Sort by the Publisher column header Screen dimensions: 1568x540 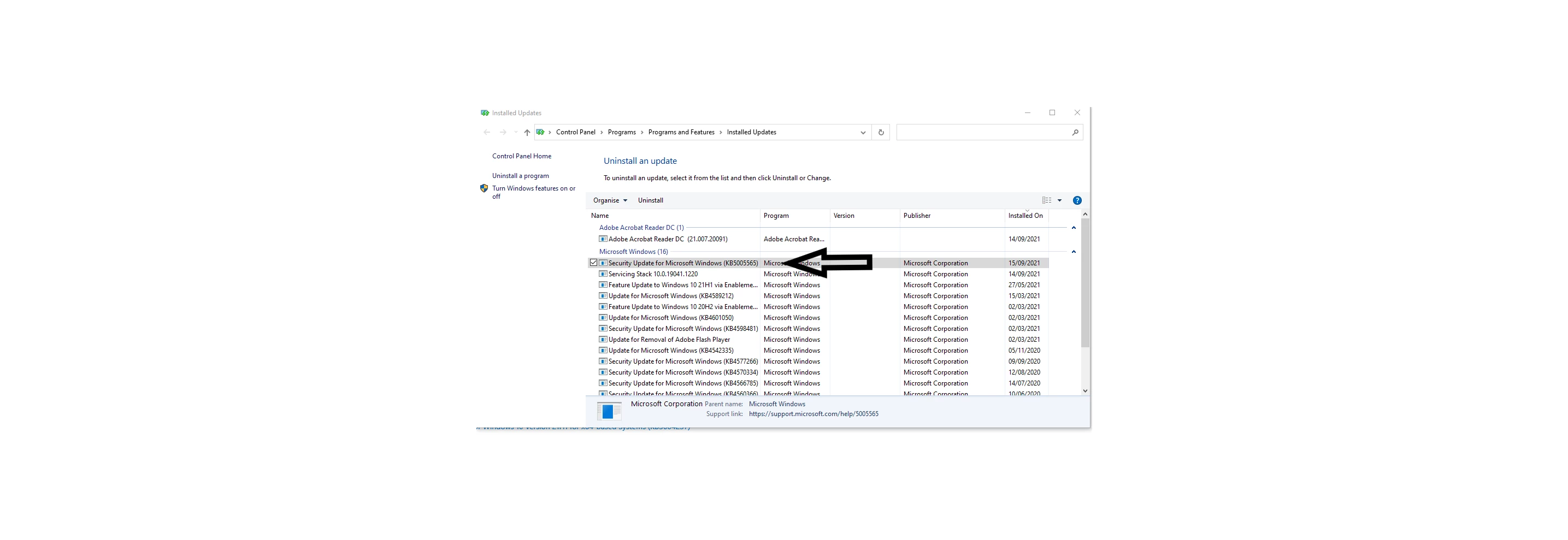[952, 216]
